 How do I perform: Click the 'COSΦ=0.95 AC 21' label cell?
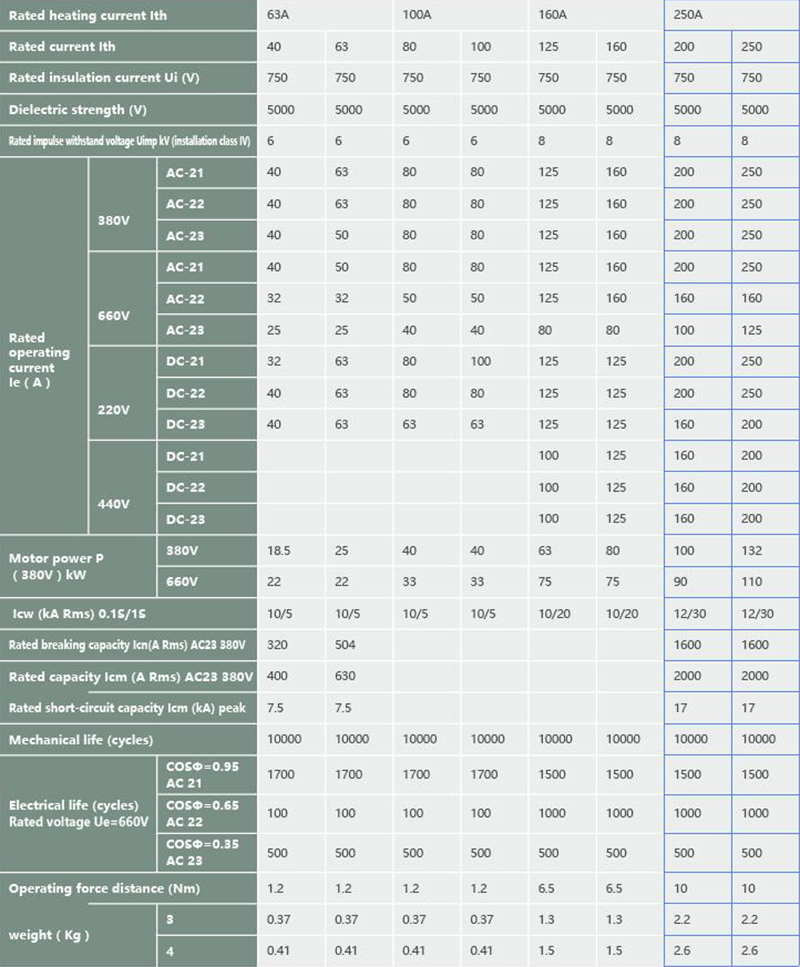[x=205, y=773]
